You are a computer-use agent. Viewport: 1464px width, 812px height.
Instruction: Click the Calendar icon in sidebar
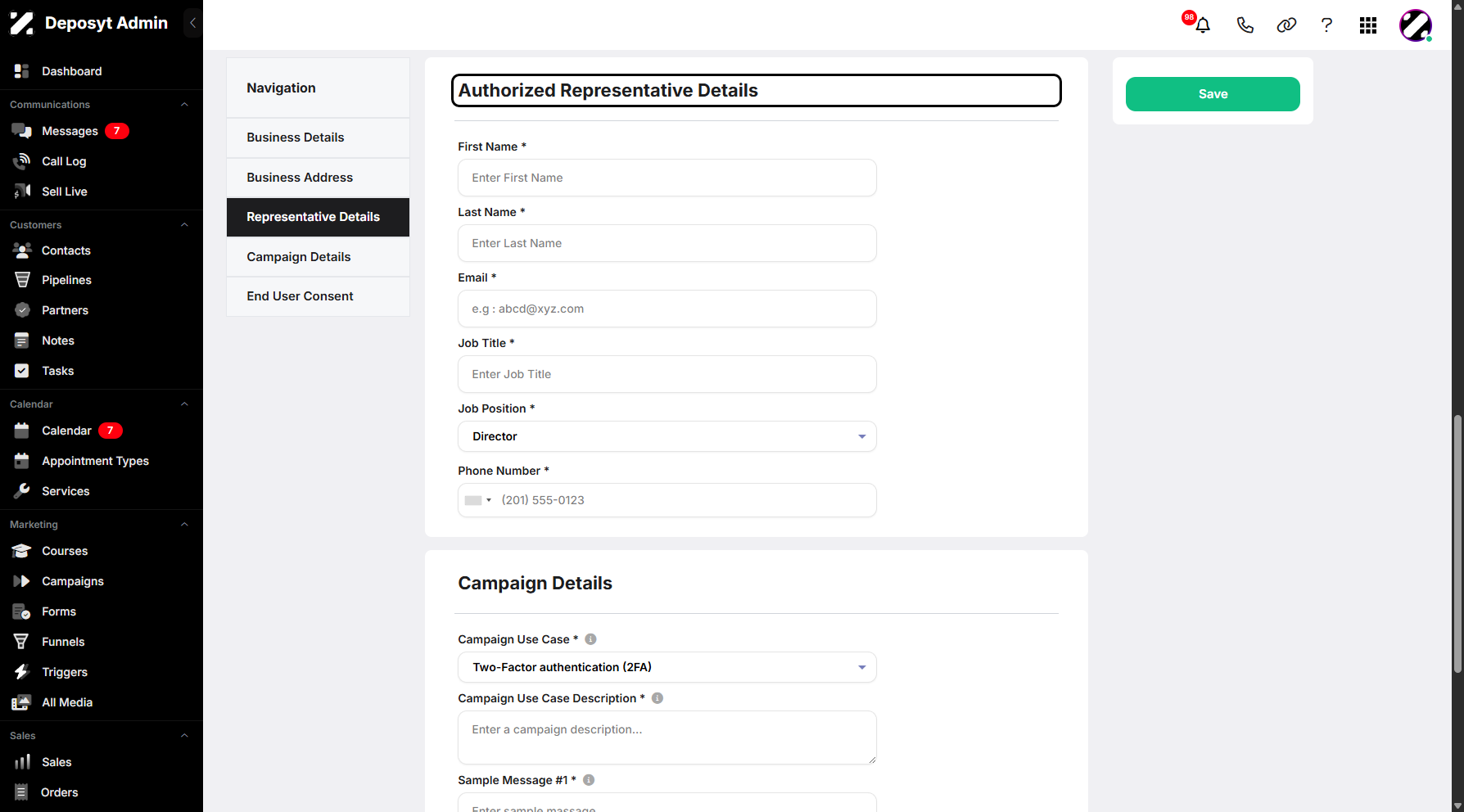tap(22, 431)
